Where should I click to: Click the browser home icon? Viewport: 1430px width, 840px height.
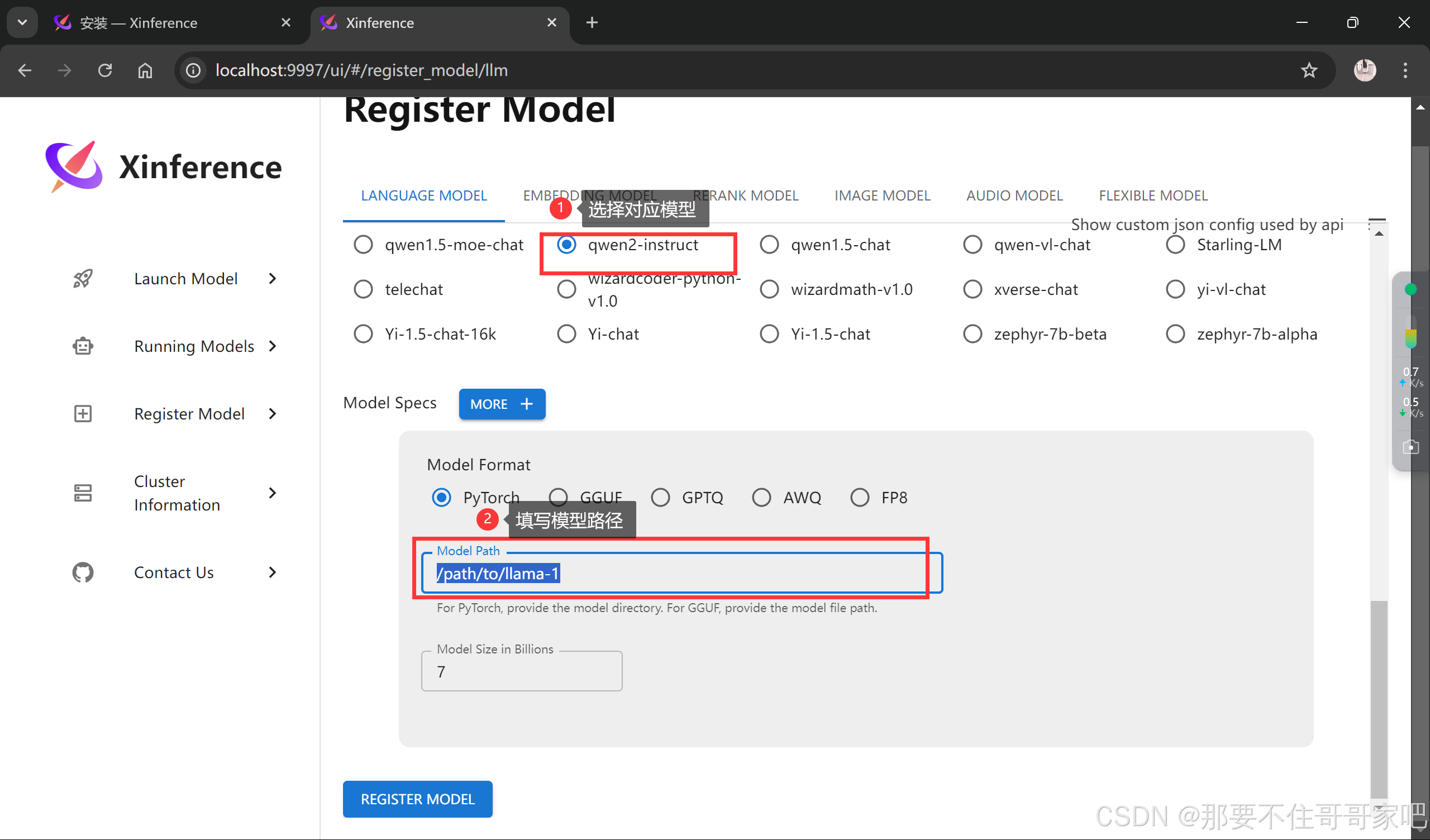coord(145,70)
